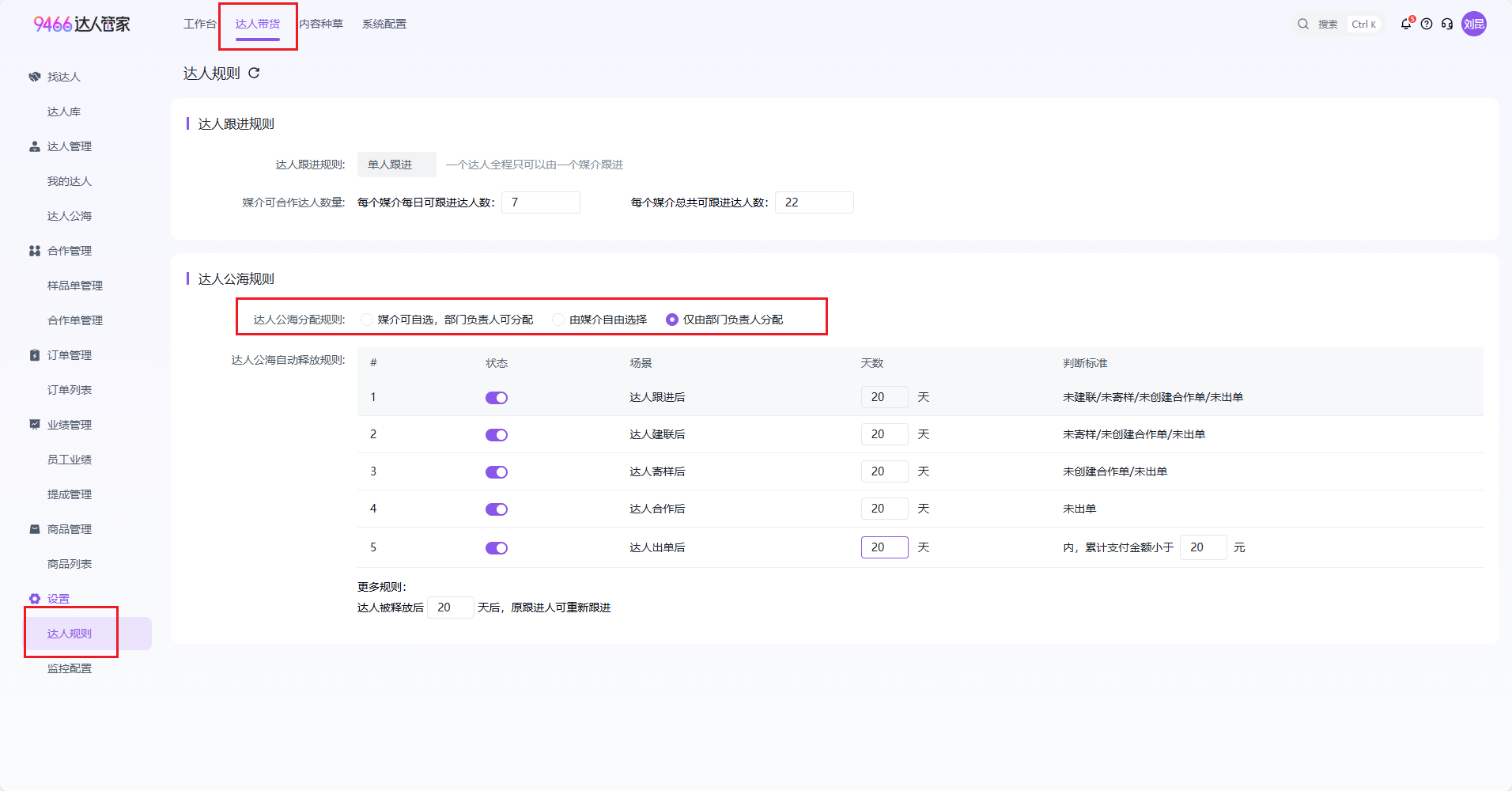The image size is (1512, 791).
Task: Click the 搜索 Ctrl K search box
Action: [x=1337, y=24]
